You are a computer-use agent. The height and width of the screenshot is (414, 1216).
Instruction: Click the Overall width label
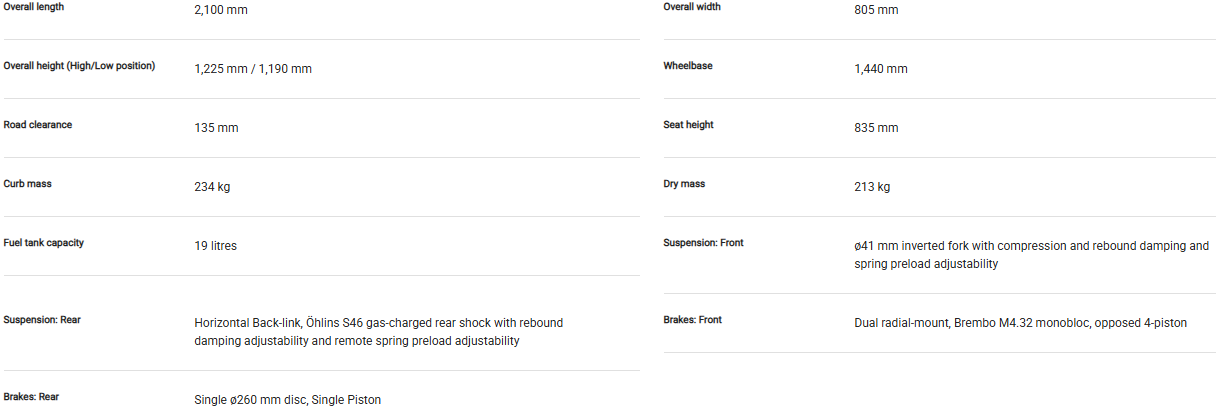[x=692, y=7]
